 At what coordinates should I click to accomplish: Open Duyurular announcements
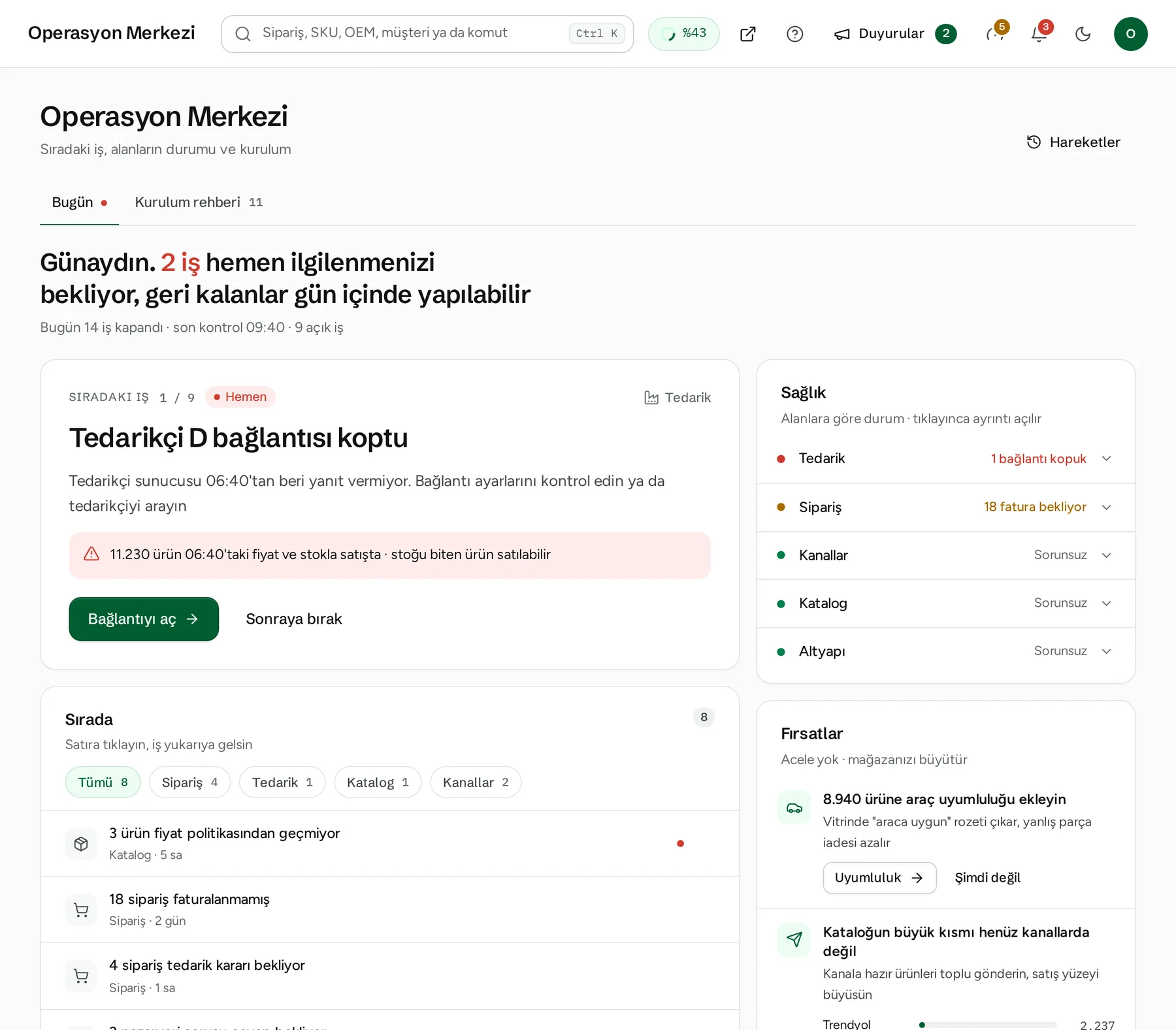[895, 34]
